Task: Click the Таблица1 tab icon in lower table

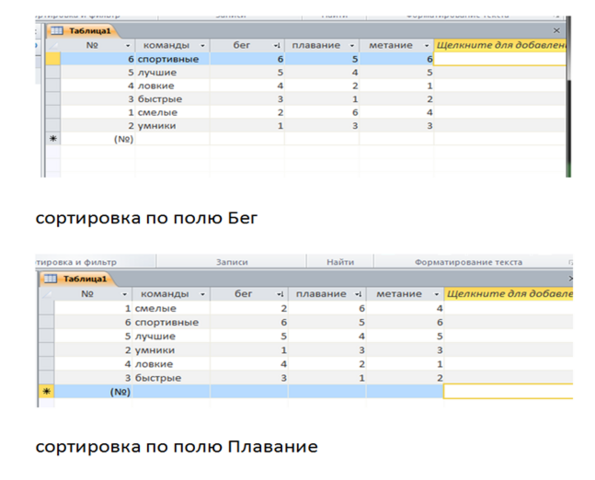Action: tap(50, 279)
